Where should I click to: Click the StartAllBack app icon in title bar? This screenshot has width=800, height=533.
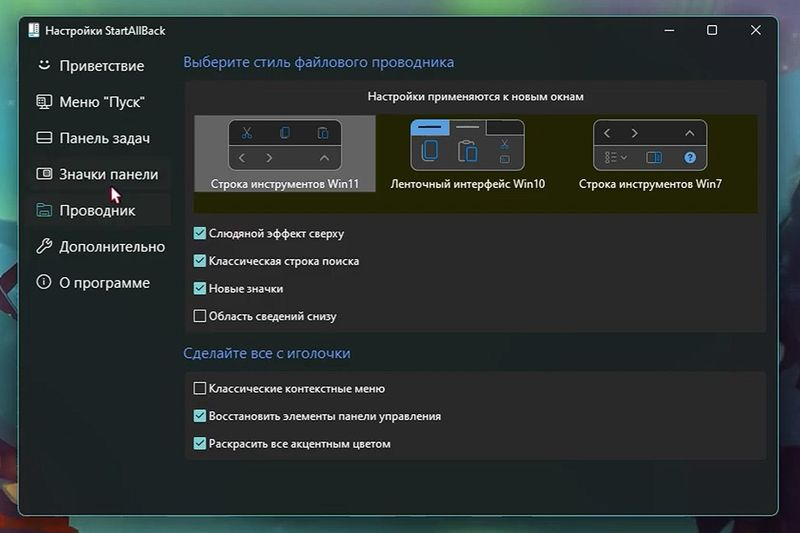click(x=34, y=30)
